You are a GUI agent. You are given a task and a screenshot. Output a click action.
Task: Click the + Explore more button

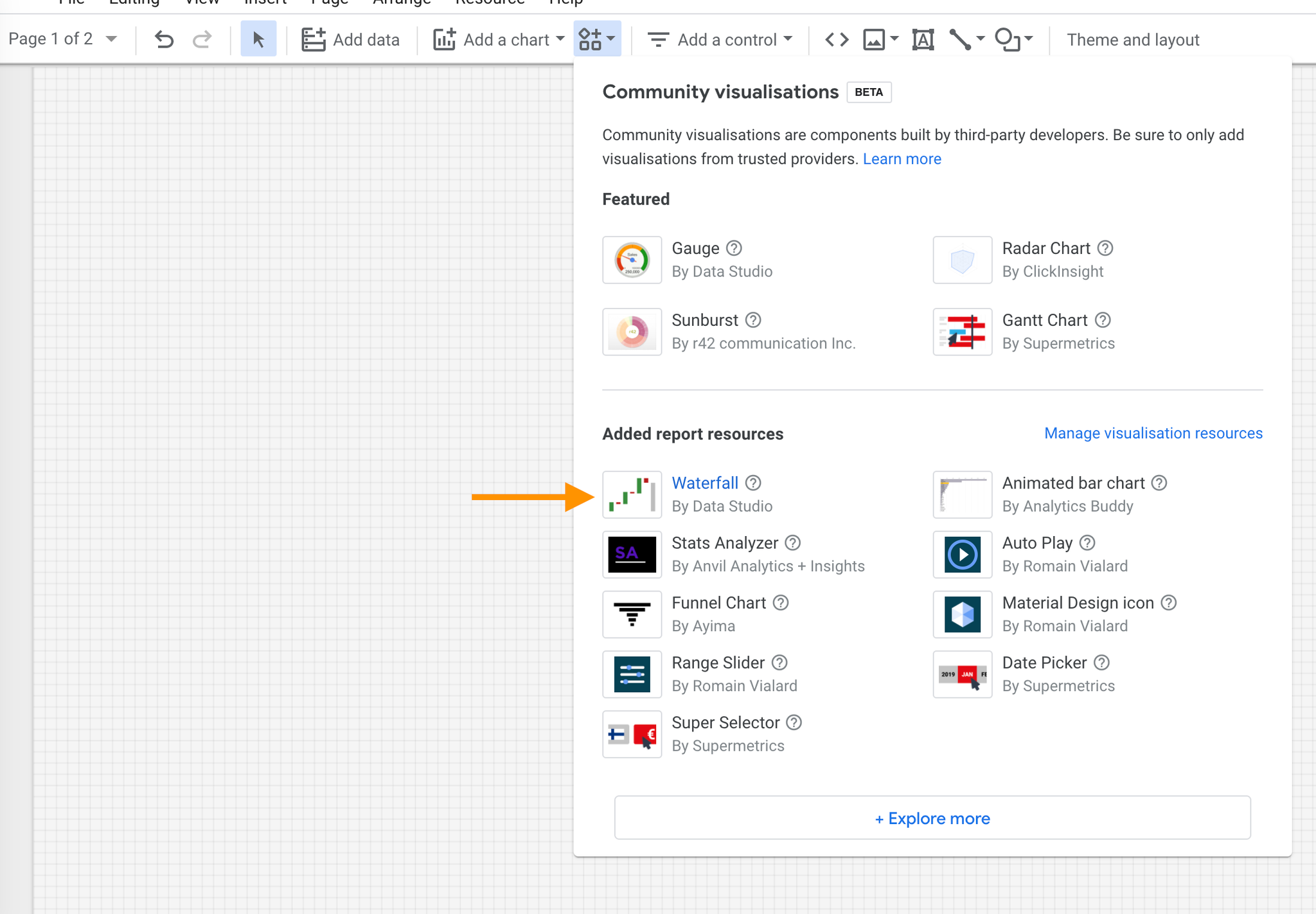tap(932, 818)
